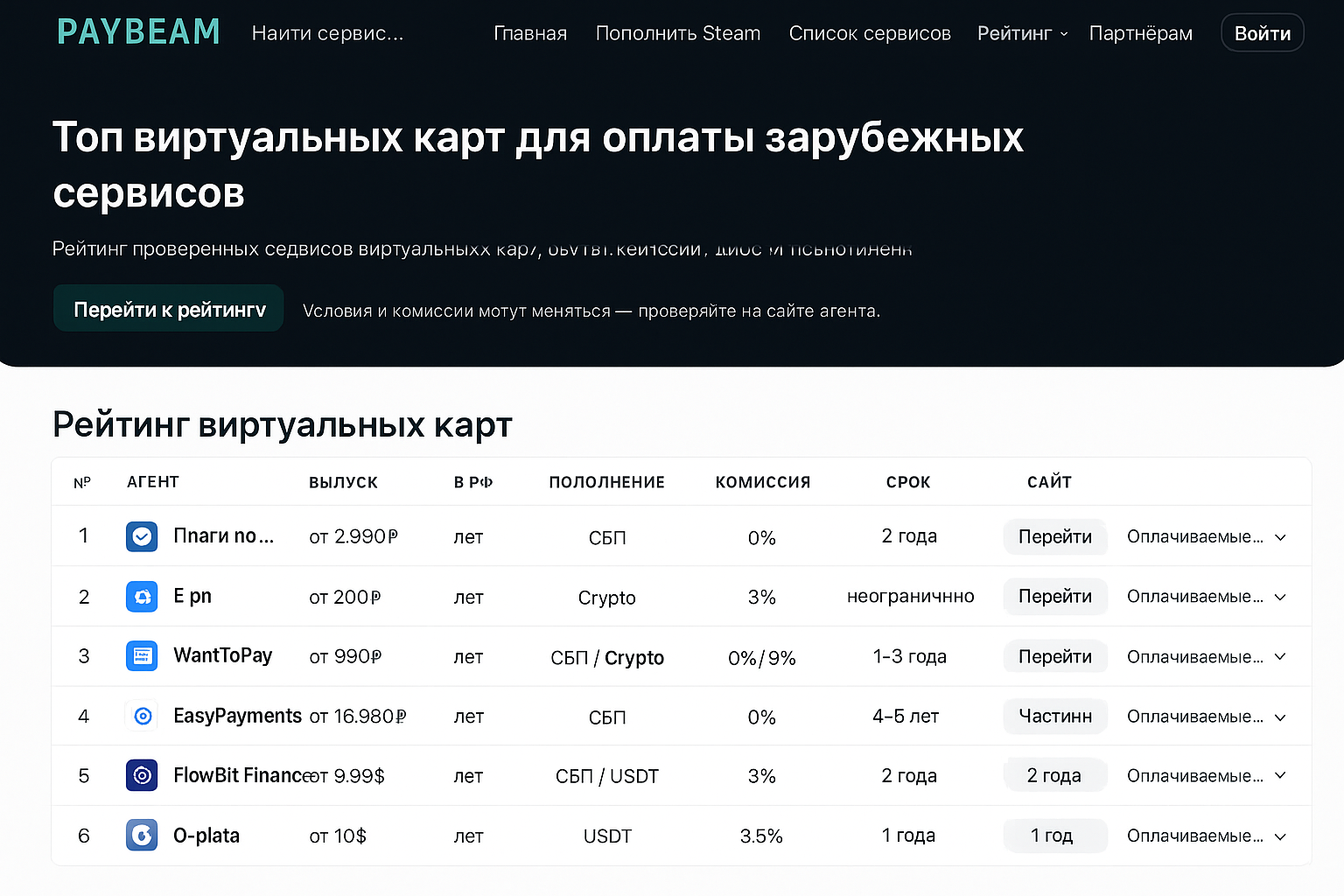The image size is (1344, 896).
Task: Focus the Найти сервис search field
Action: 328,33
